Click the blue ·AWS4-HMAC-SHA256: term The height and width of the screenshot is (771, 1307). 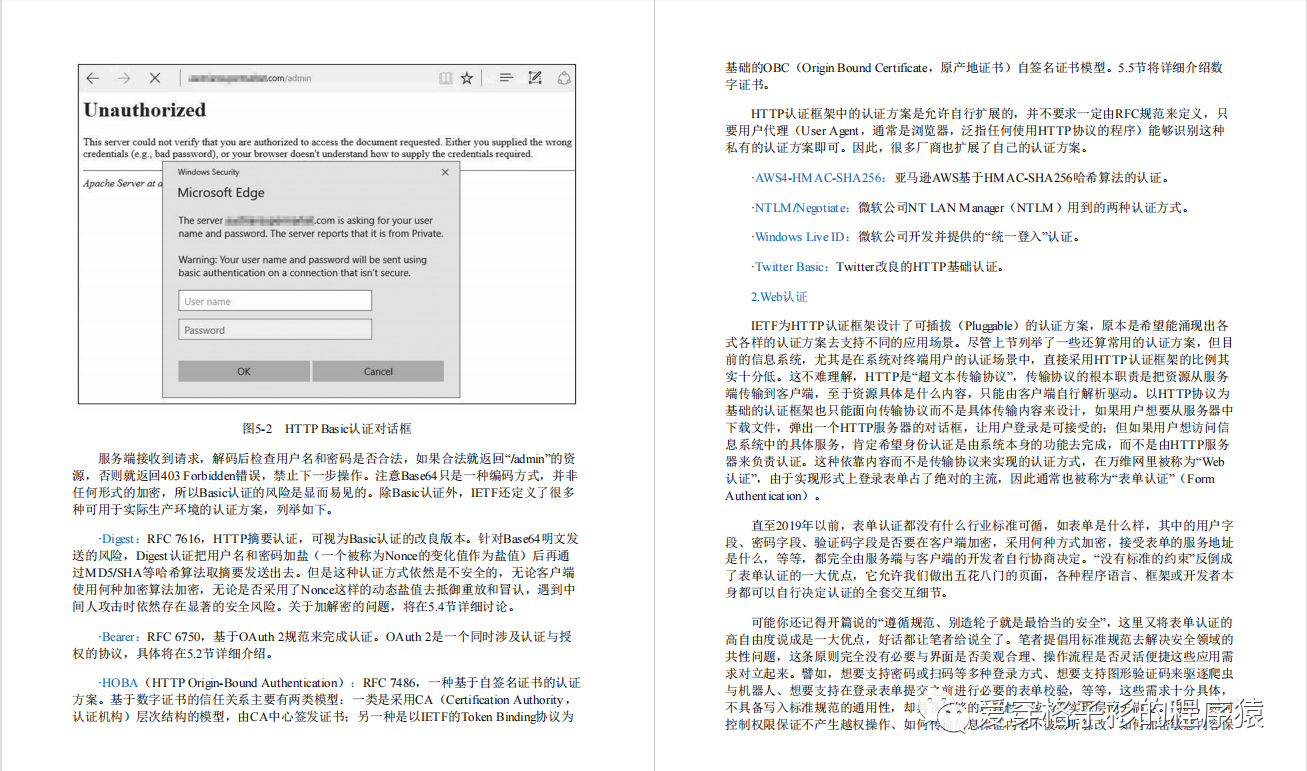coord(819,178)
